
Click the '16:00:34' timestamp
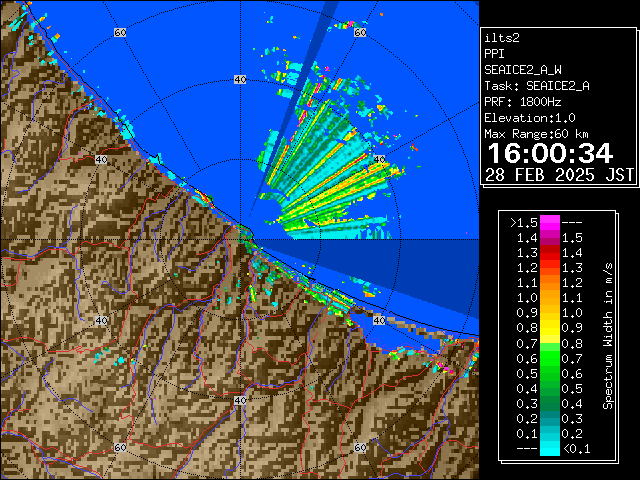550,153
